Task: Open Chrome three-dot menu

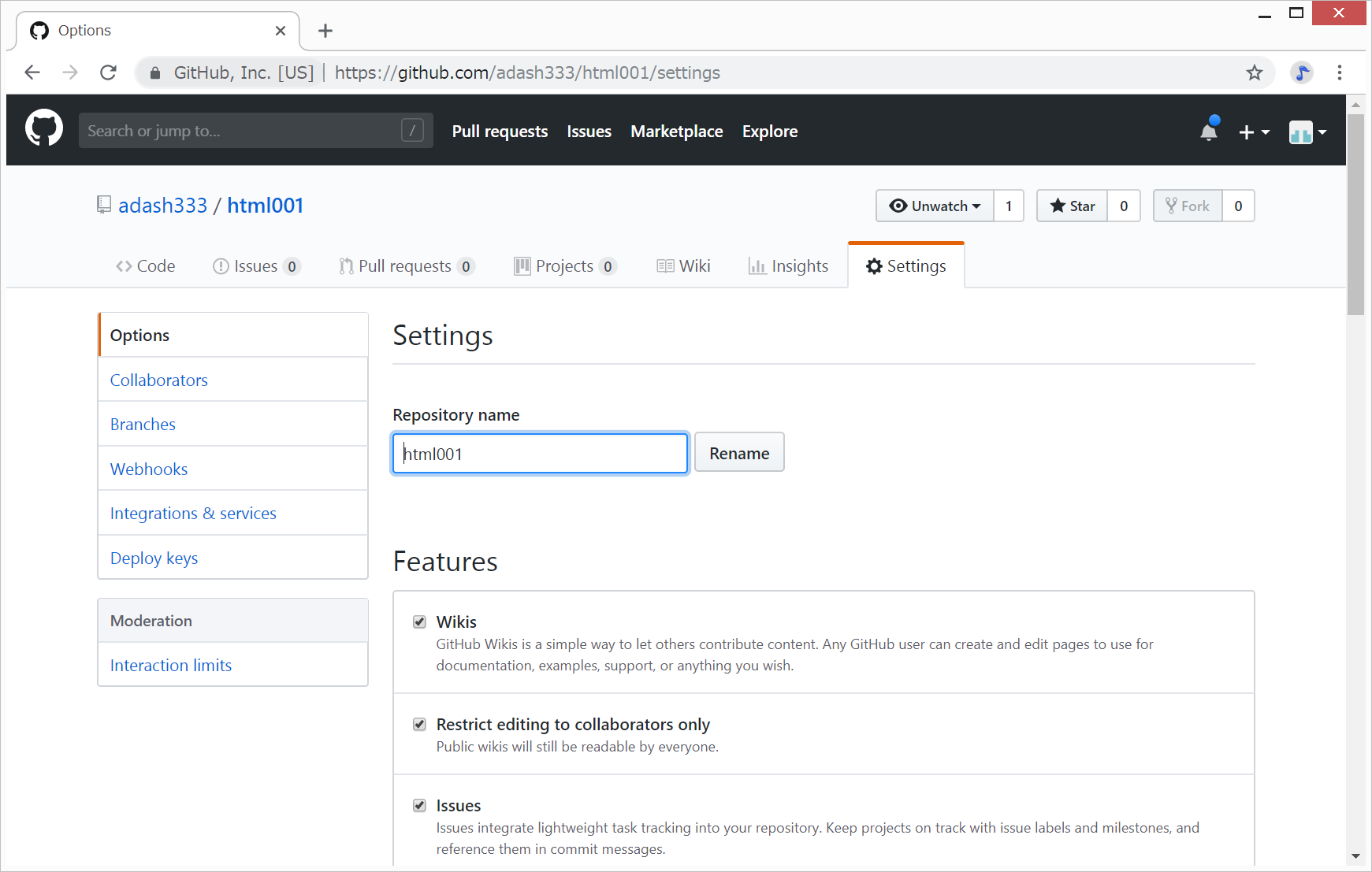Action: [x=1339, y=73]
